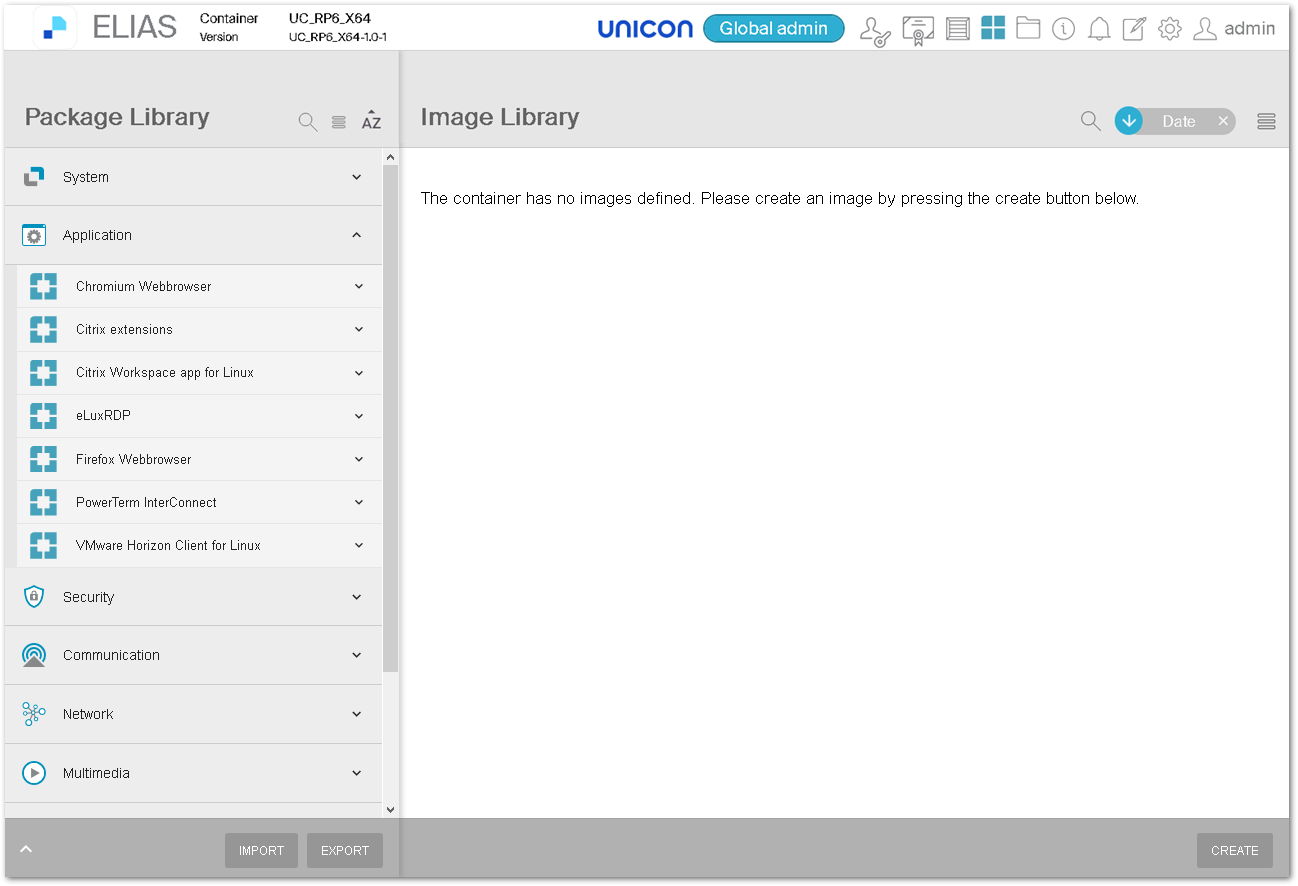Expand the Multimedia category chevron
Image resolution: width=1298 pixels, height=886 pixels.
357,773
